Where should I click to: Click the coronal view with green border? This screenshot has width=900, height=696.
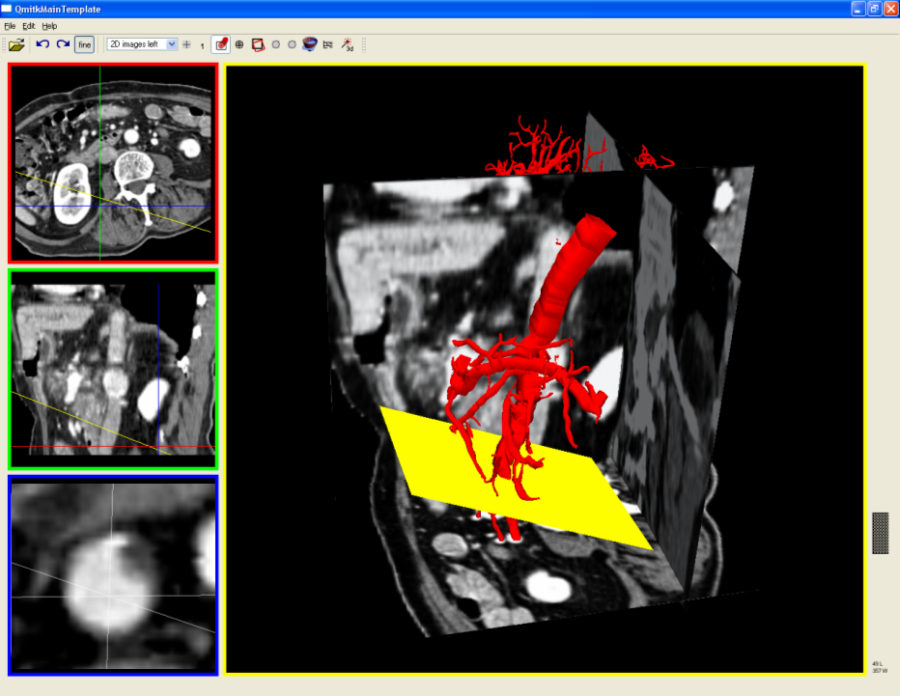(112, 369)
